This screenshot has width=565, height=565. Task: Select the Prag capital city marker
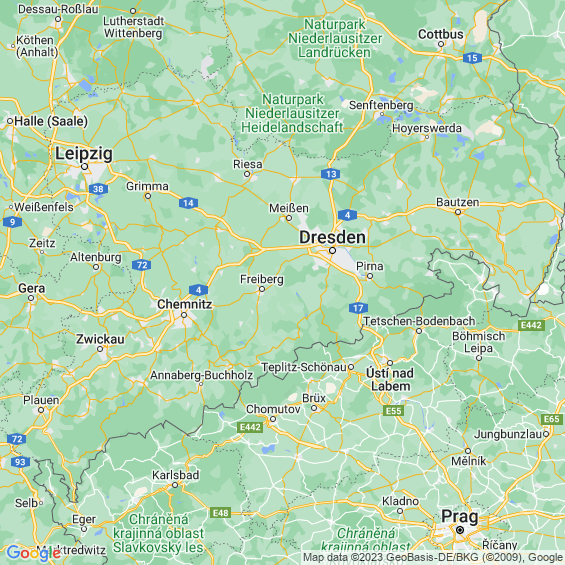[x=460, y=530]
